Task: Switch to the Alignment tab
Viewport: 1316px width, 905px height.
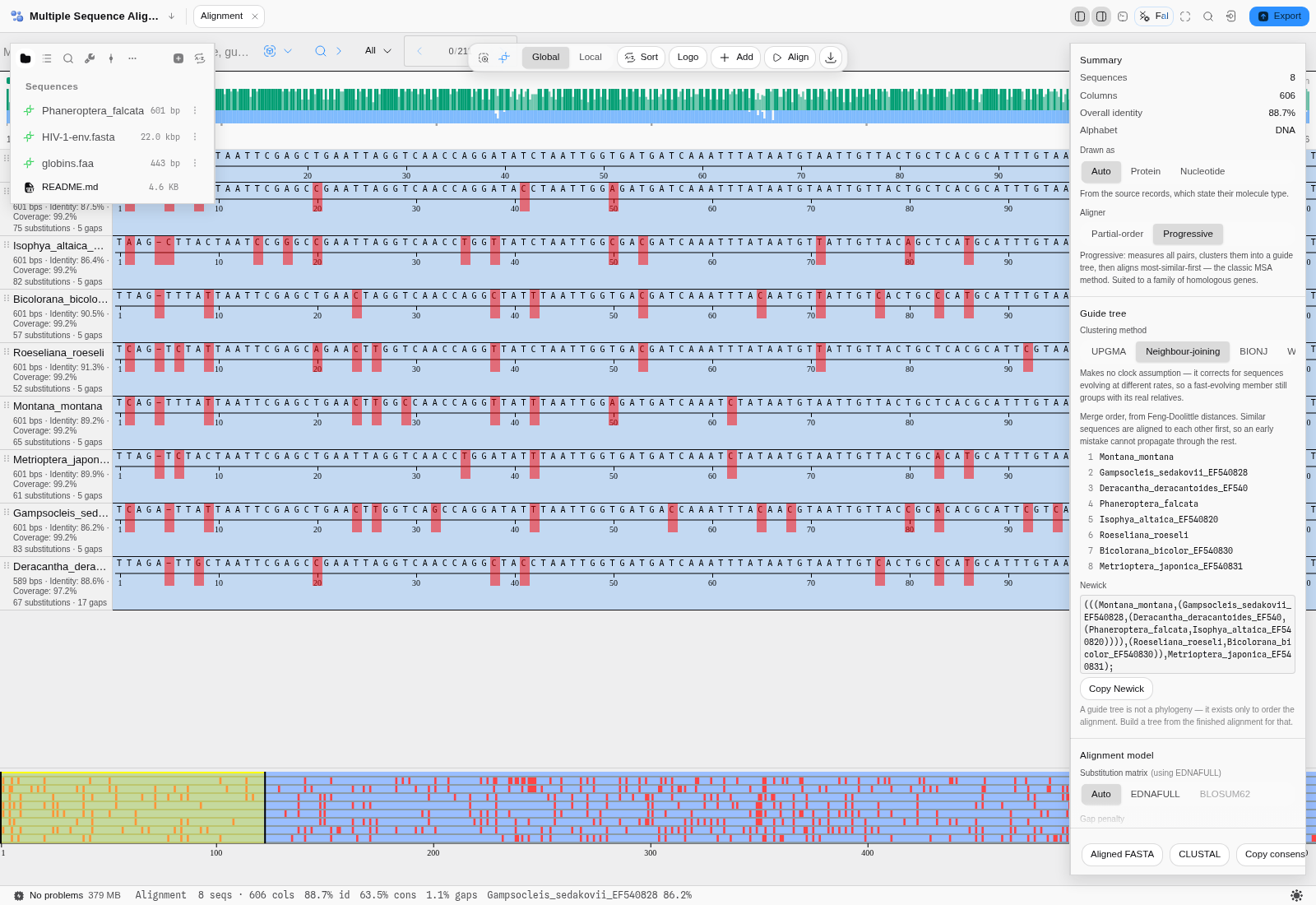Action: click(222, 16)
